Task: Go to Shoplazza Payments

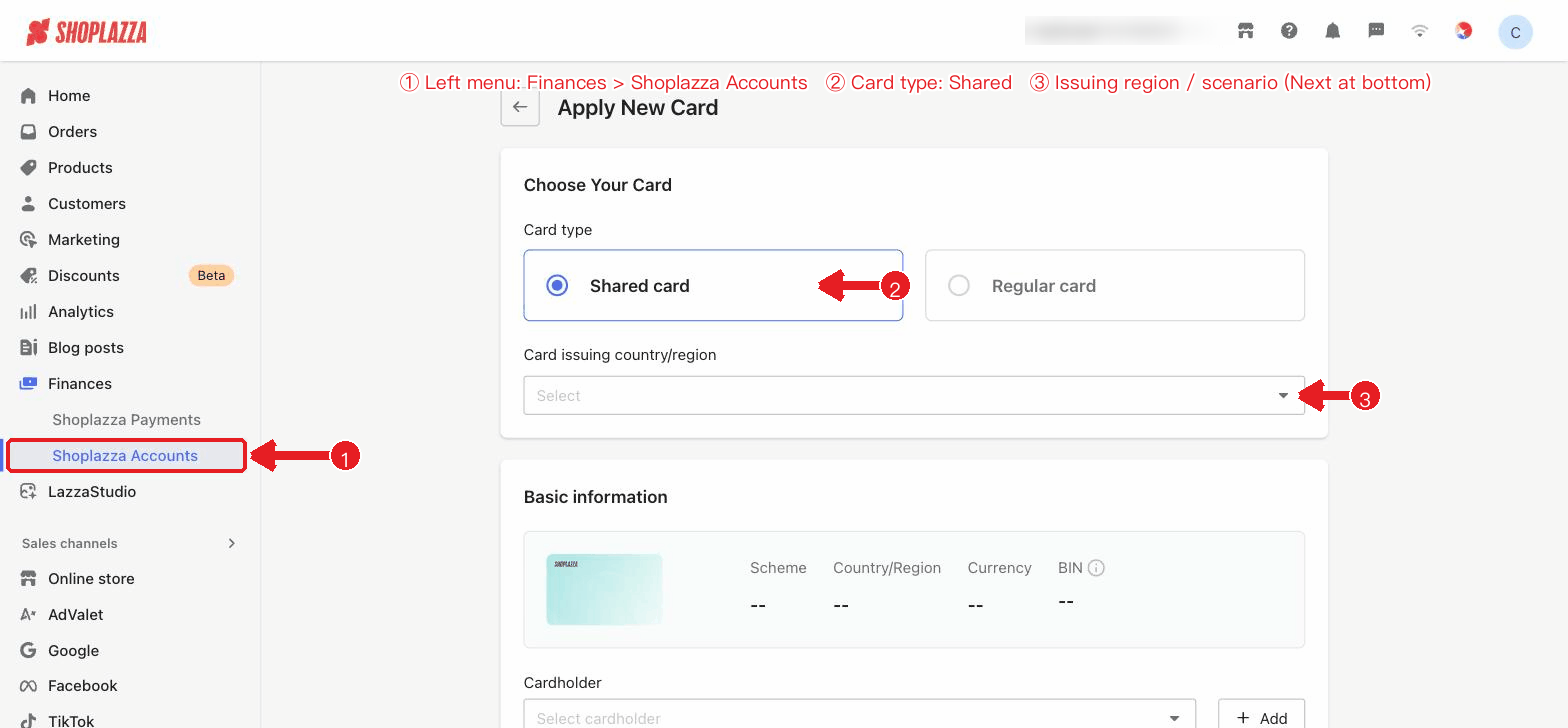Action: [x=127, y=420]
